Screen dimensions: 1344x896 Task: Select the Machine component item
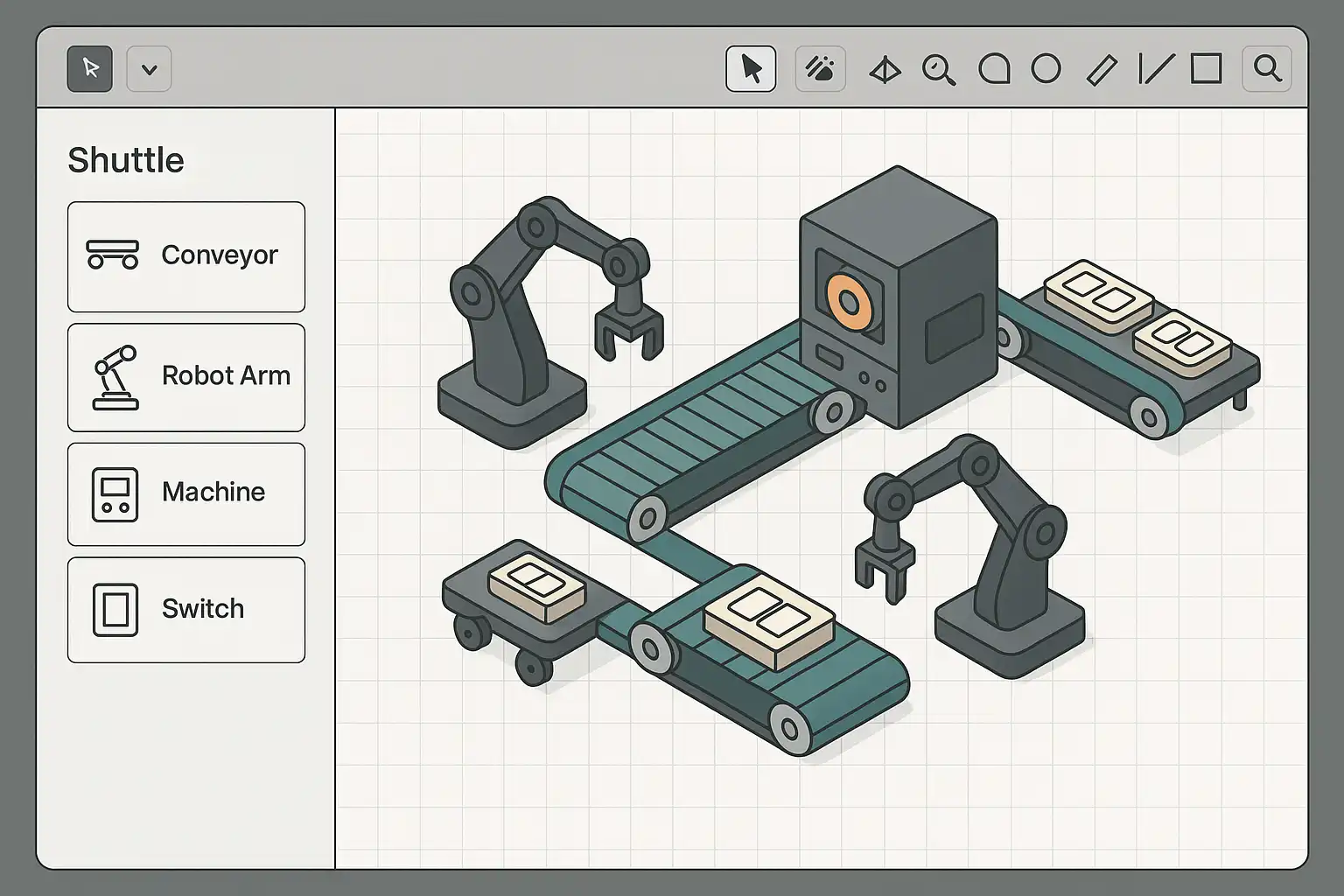186,493
